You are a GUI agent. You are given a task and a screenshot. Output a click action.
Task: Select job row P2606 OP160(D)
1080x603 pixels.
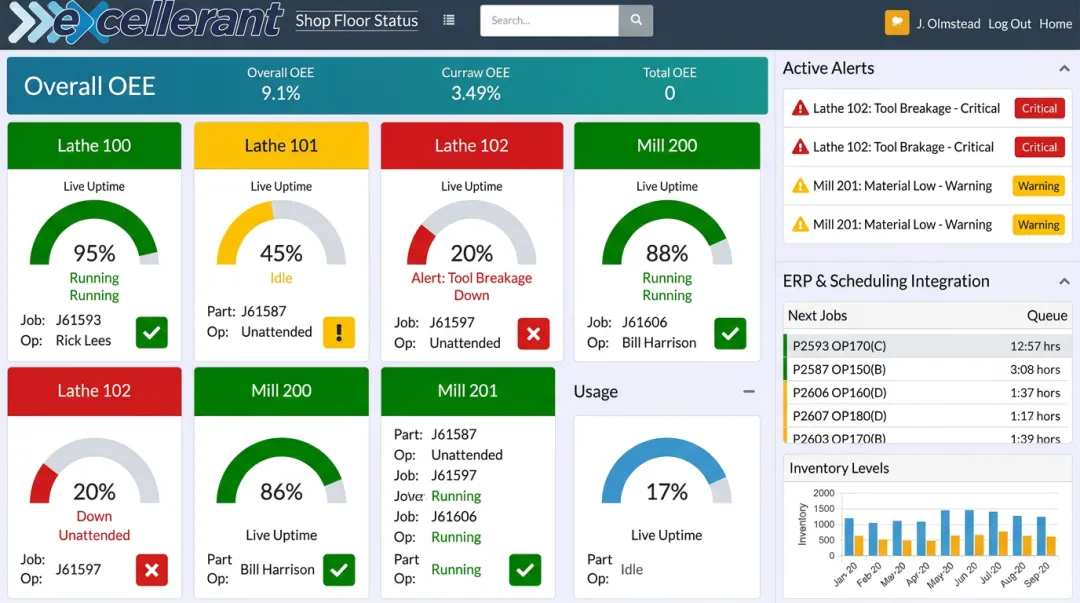coord(927,393)
